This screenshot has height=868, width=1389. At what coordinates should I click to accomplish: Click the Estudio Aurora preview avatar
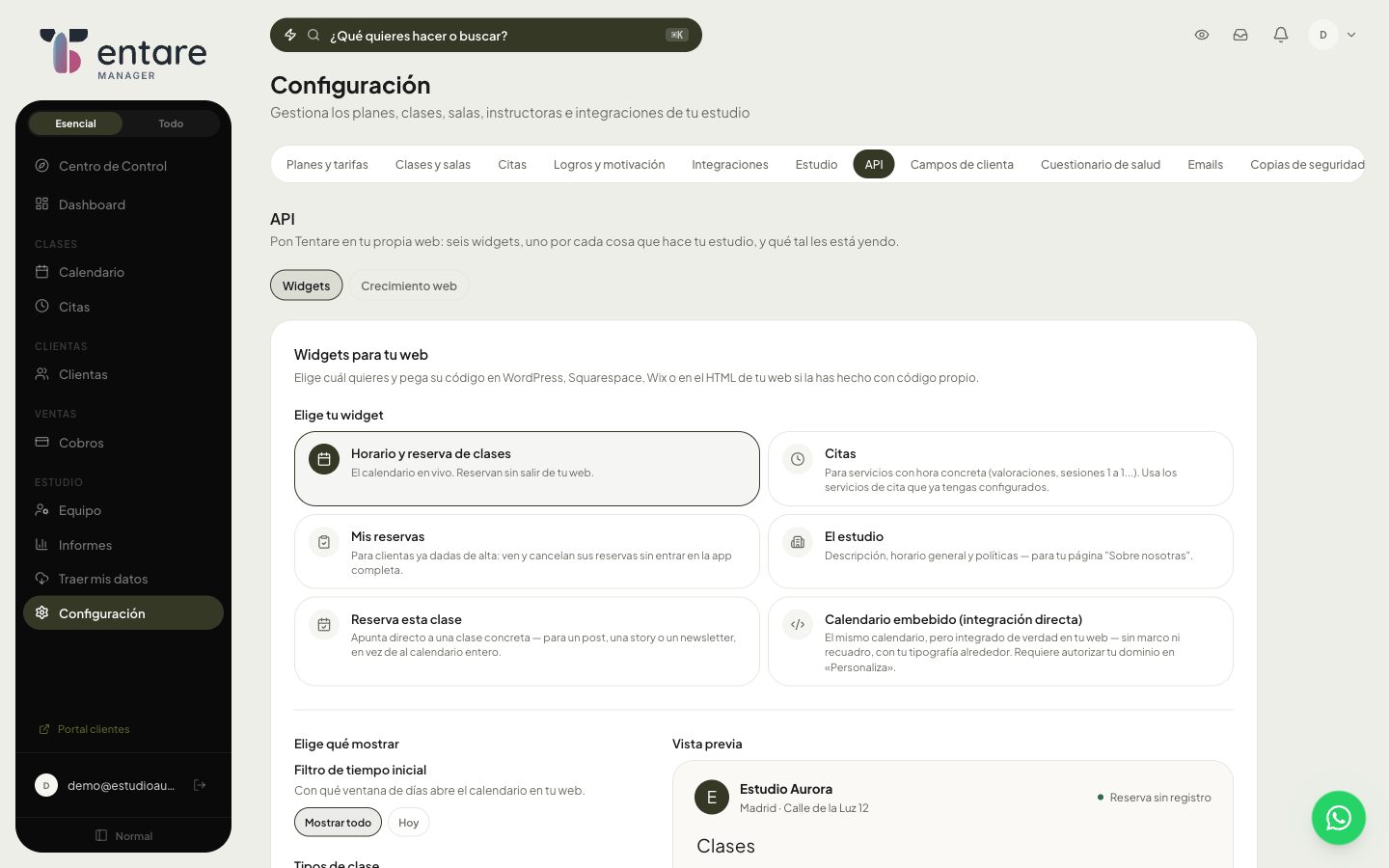pyautogui.click(x=712, y=798)
